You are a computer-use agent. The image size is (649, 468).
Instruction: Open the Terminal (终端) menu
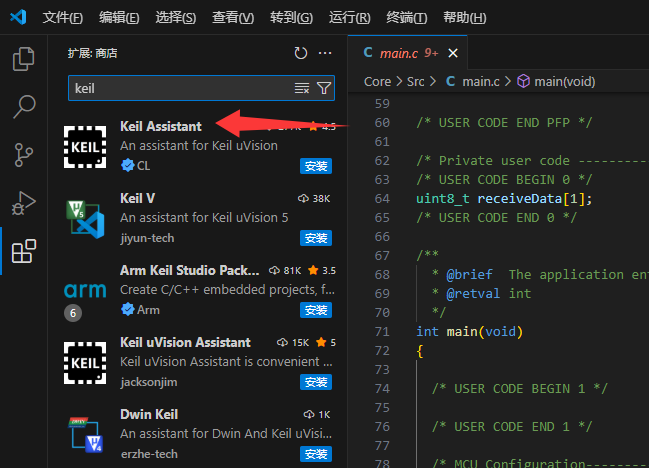coord(406,17)
